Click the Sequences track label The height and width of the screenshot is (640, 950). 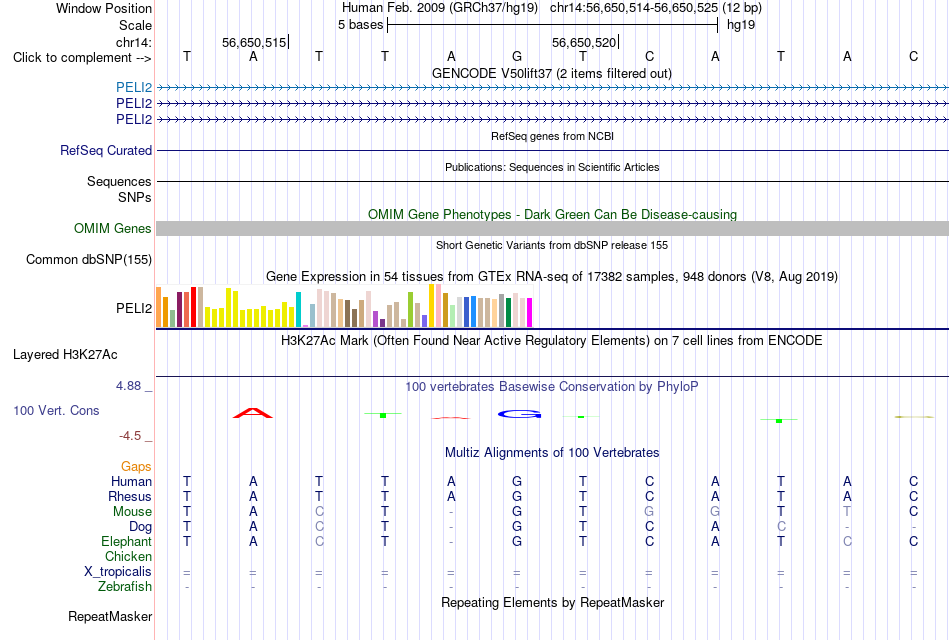tap(119, 181)
